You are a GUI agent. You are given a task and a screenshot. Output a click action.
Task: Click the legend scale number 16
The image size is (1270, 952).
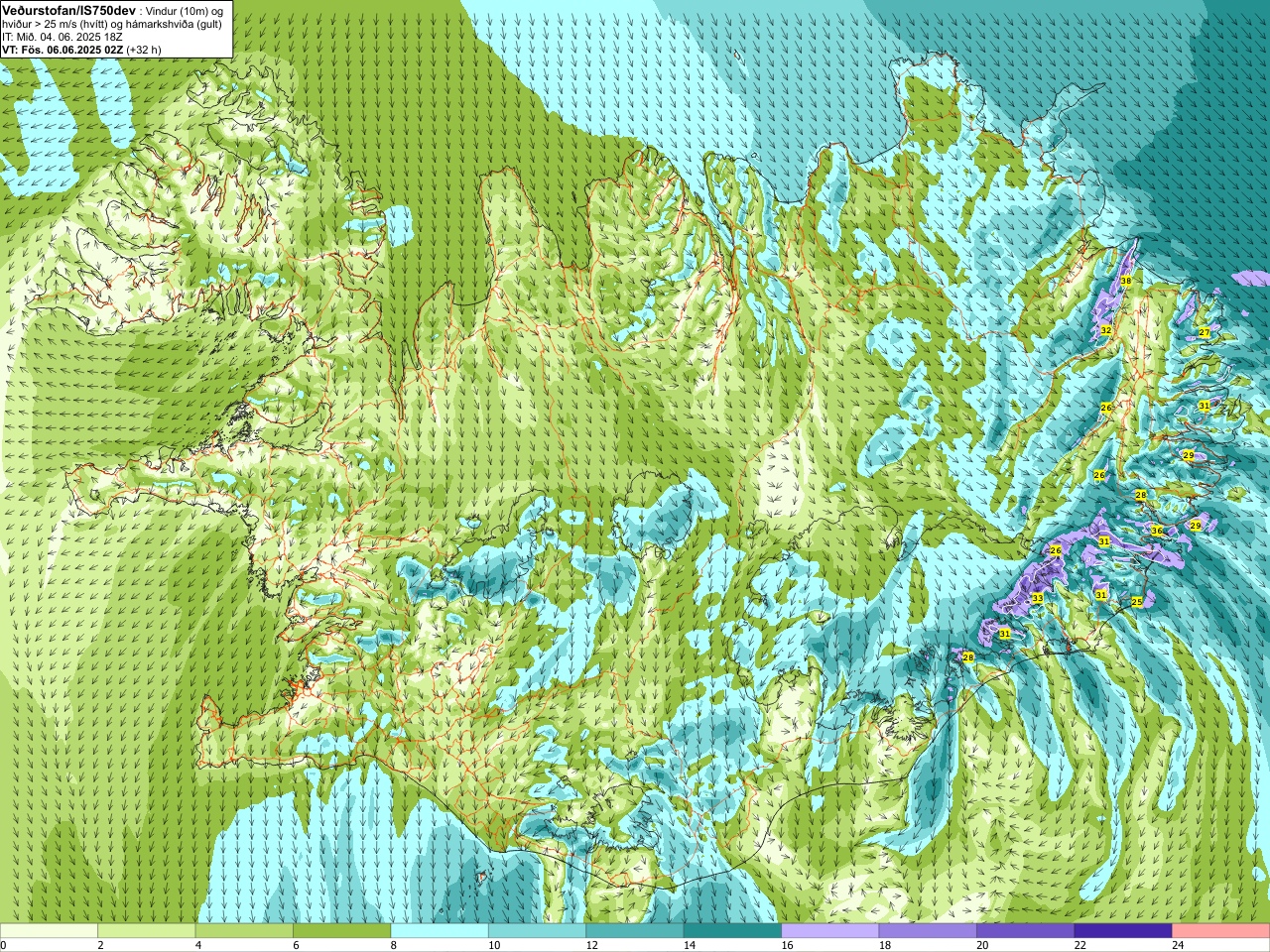click(787, 945)
